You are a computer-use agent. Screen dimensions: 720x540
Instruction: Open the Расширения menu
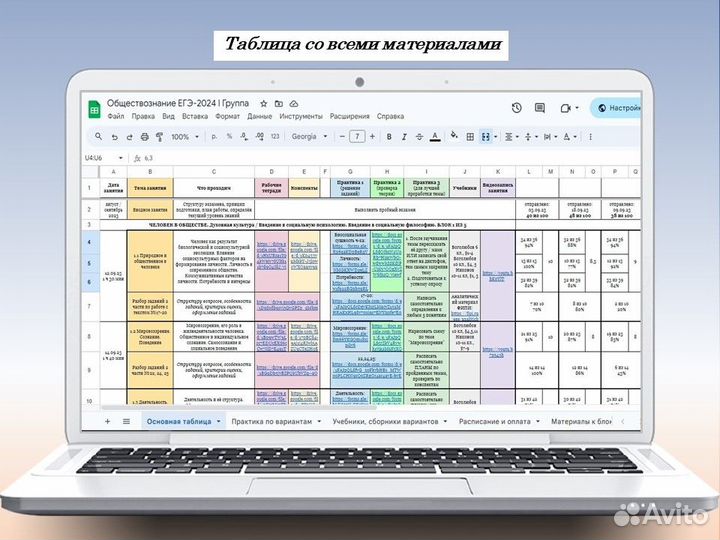(x=349, y=116)
